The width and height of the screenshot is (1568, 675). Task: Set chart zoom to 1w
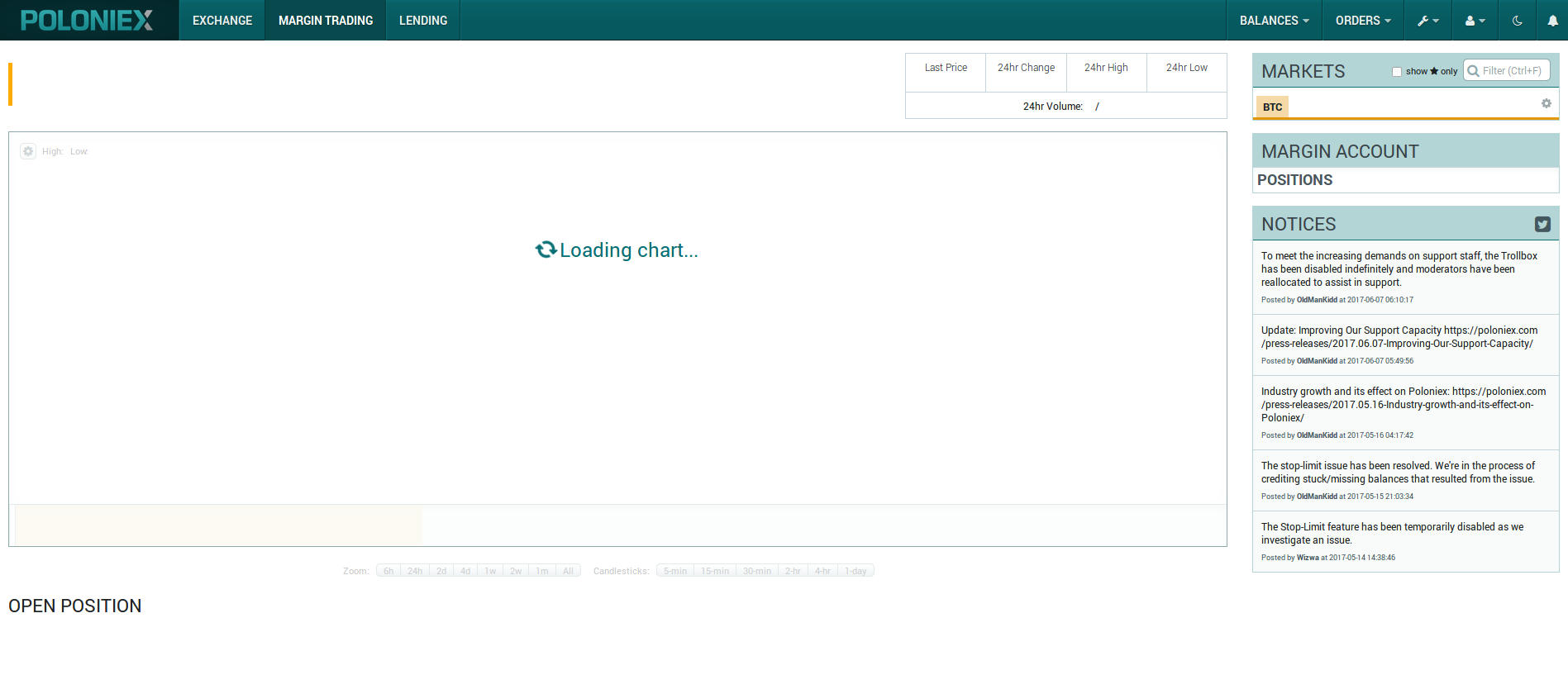pos(490,571)
